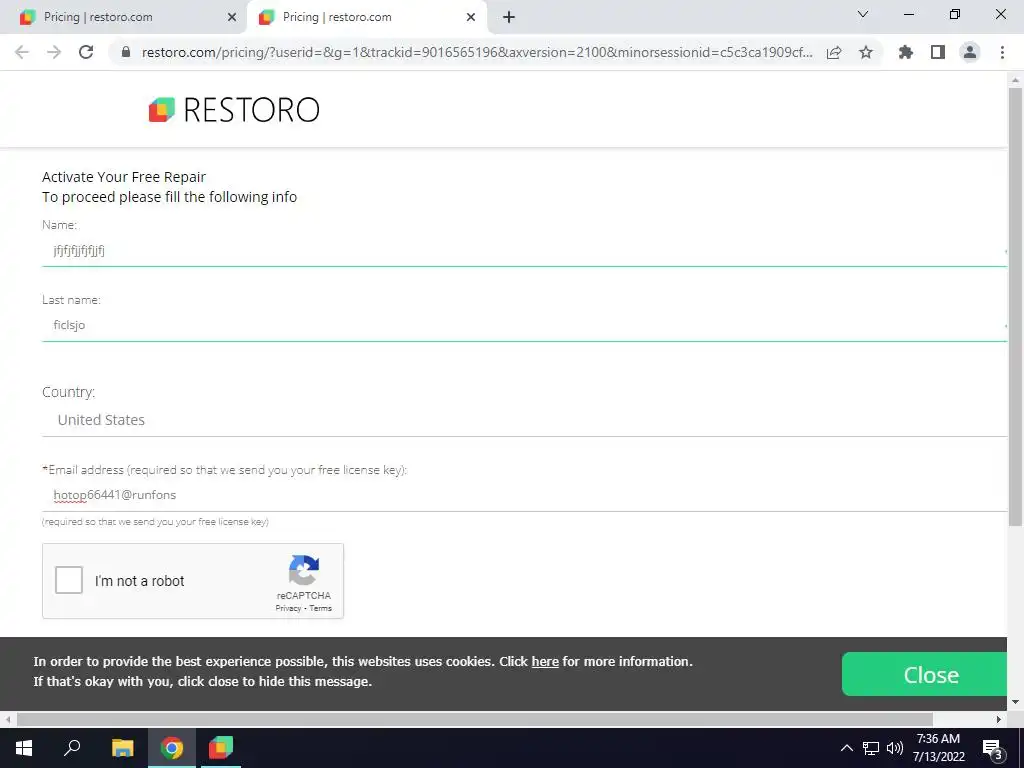Click the address bar URL

tap(477, 52)
